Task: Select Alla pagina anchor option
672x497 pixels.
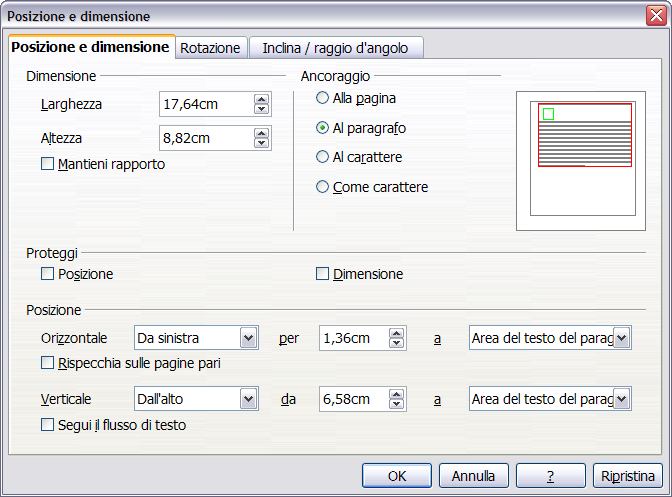Action: [322, 98]
